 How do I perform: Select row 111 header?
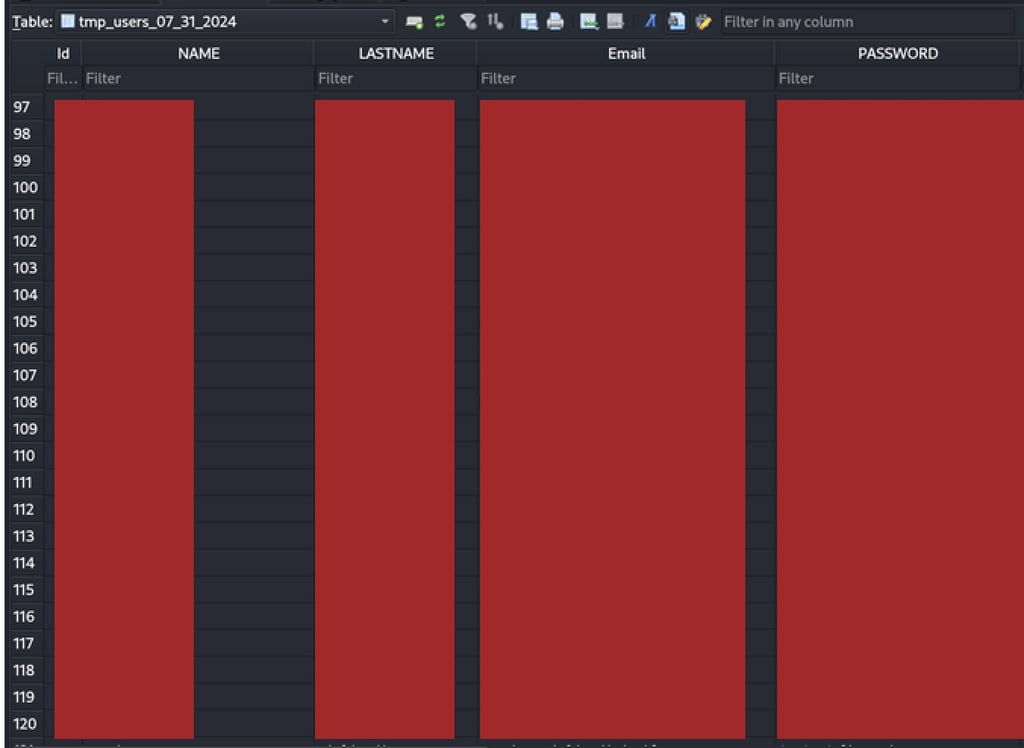[x=26, y=482]
